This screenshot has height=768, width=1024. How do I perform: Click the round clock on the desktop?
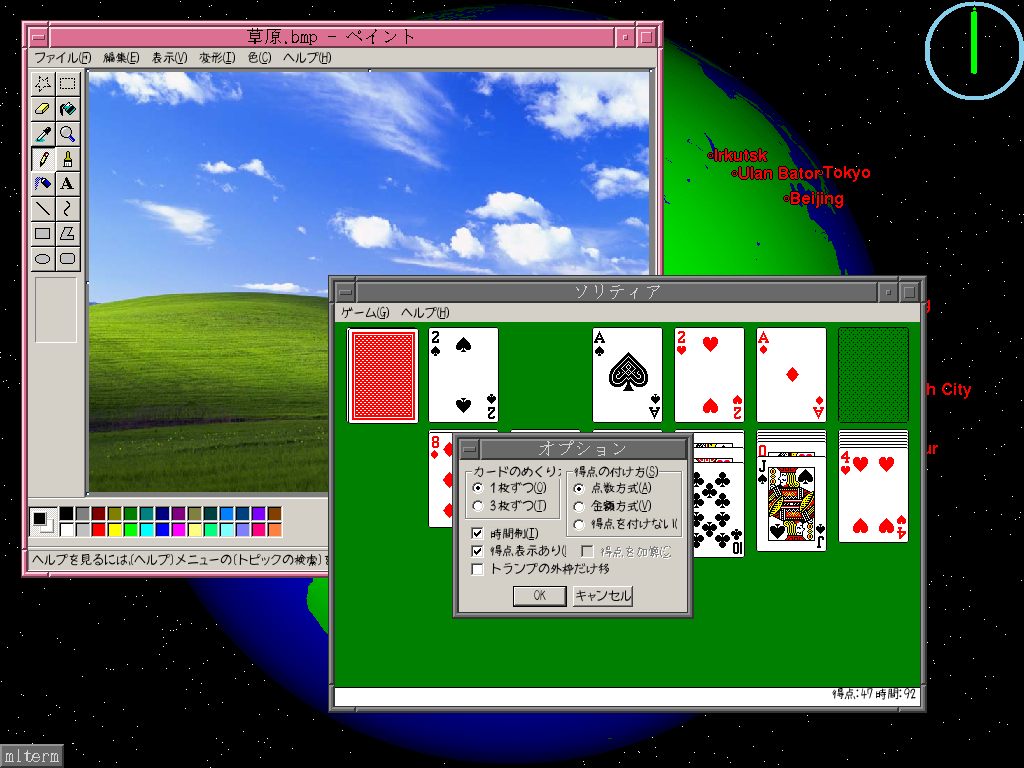[x=974, y=50]
